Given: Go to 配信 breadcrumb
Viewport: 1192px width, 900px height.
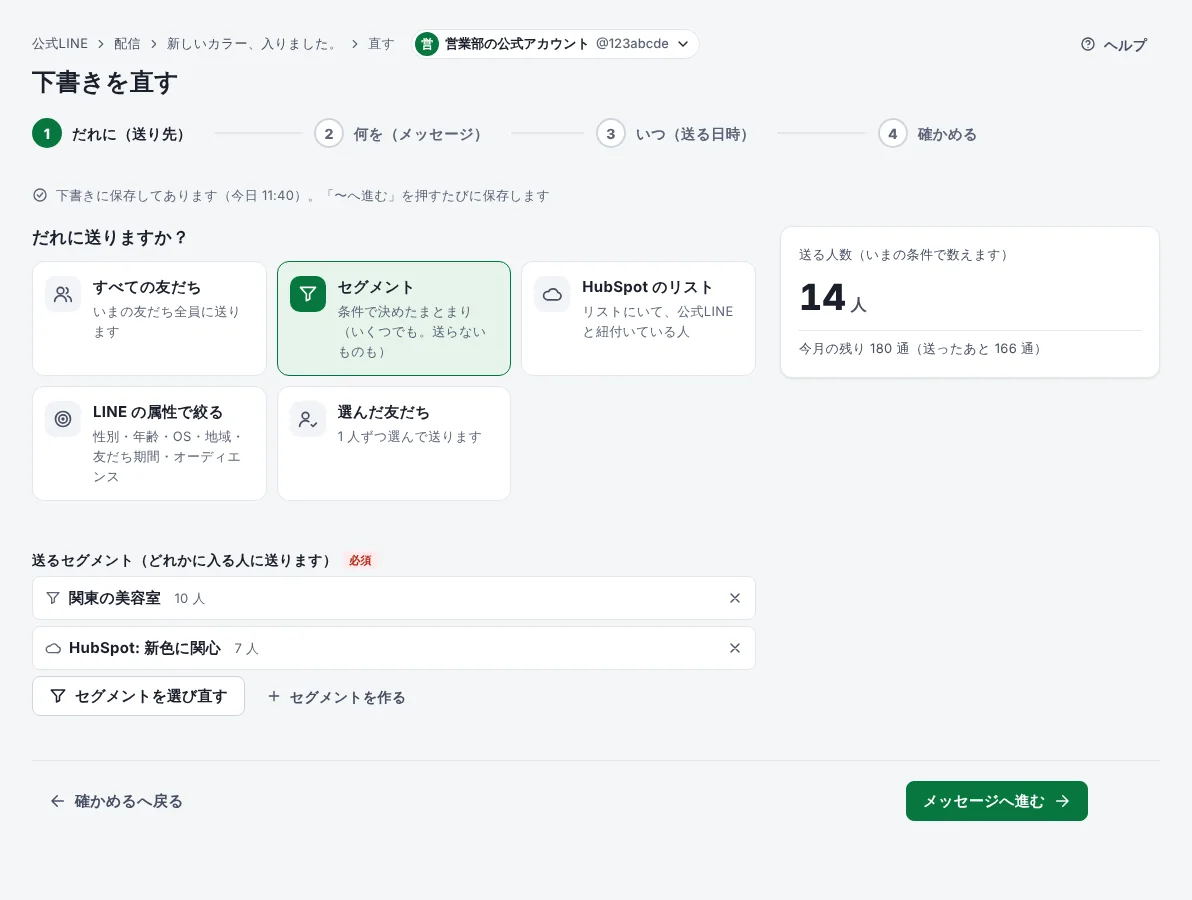Looking at the screenshot, I should [127, 44].
